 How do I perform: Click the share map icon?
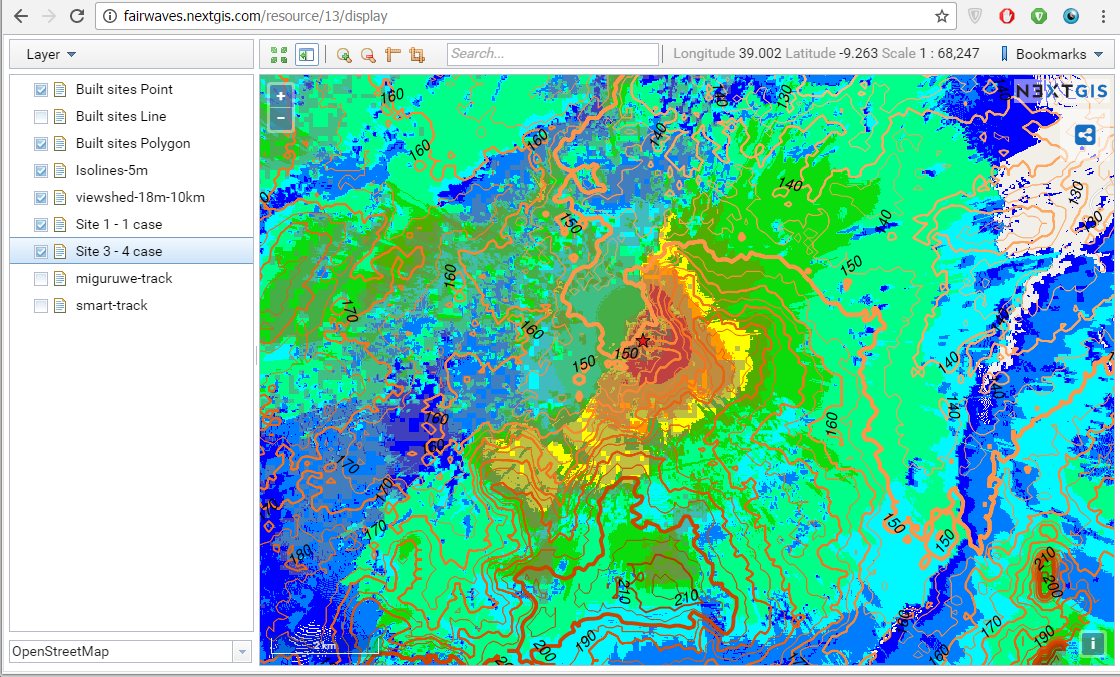tap(1084, 135)
